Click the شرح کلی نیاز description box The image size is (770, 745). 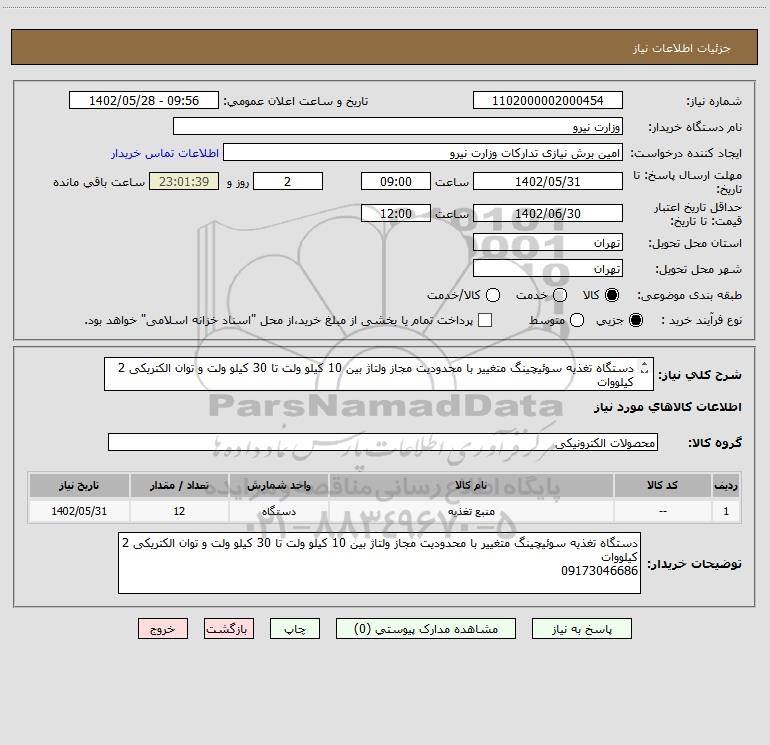point(379,374)
